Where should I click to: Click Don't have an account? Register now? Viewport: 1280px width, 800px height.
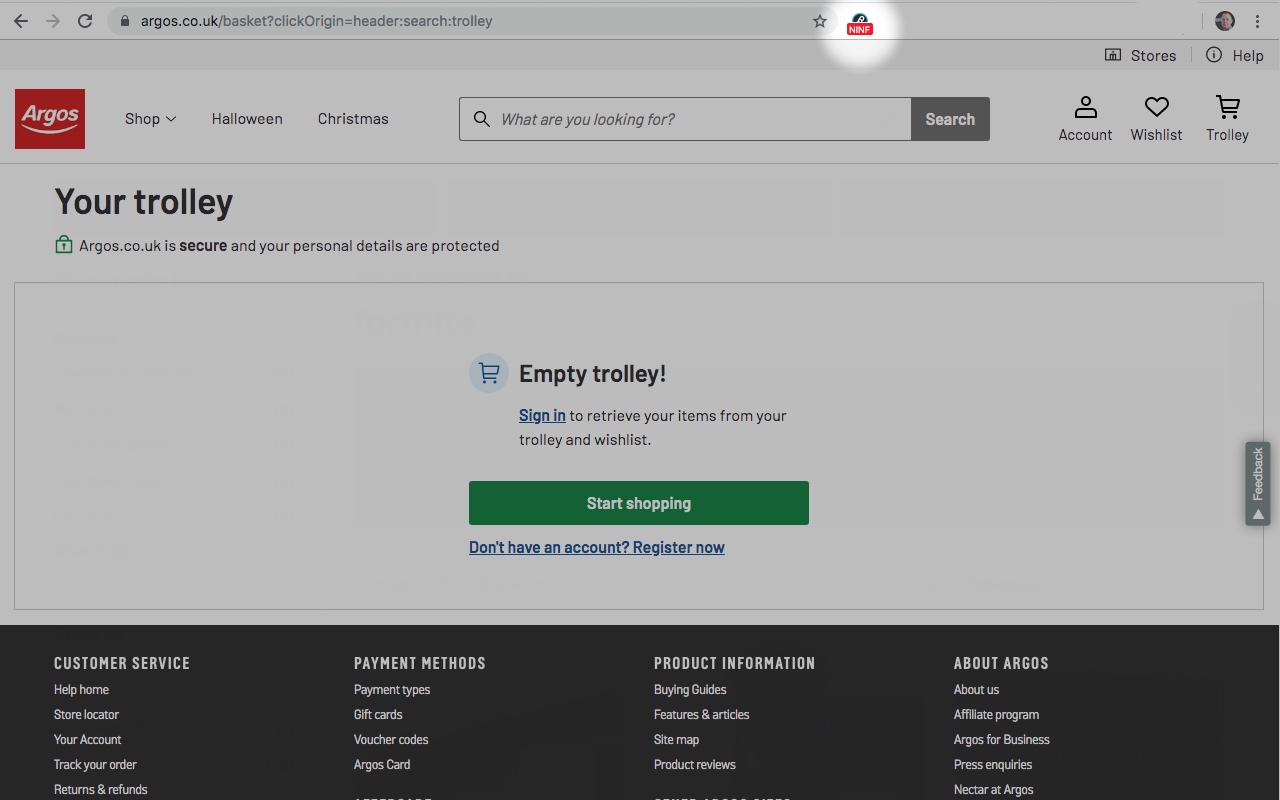(x=597, y=547)
